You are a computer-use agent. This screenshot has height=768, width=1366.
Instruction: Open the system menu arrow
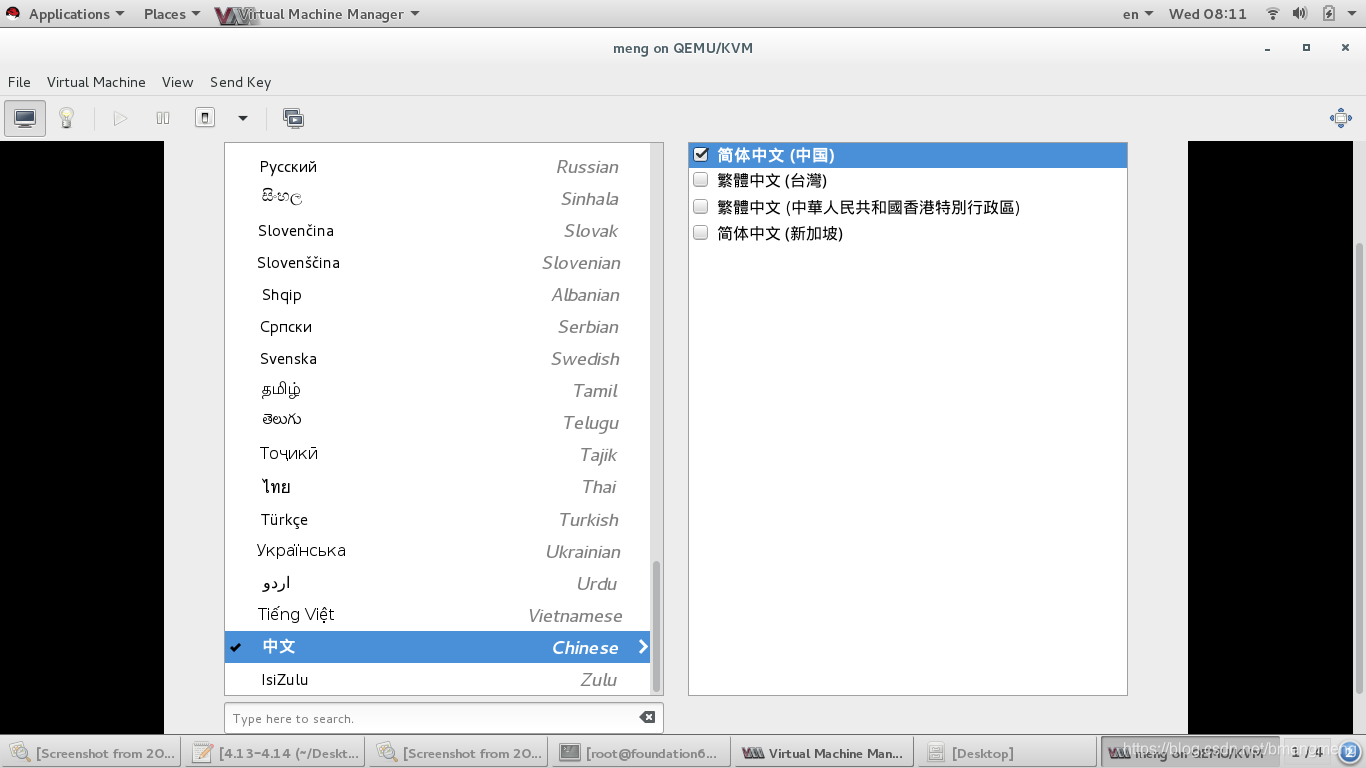(1352, 14)
